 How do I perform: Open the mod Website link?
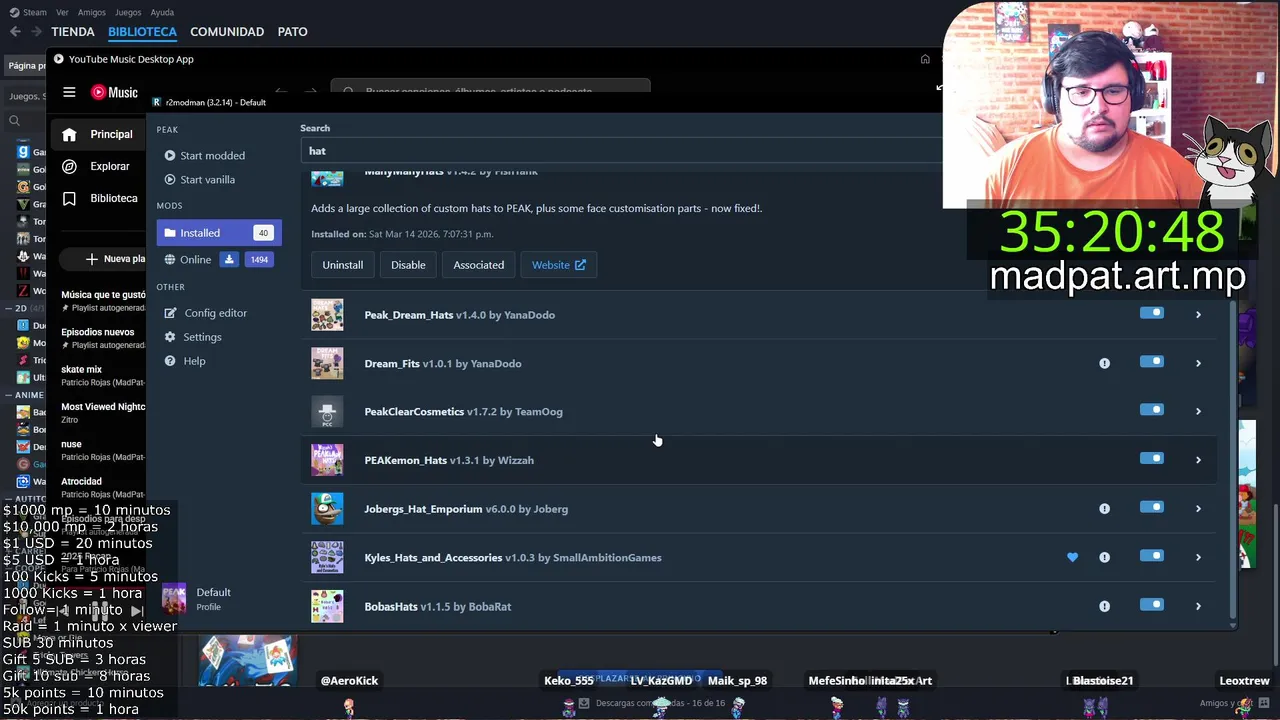(x=559, y=265)
